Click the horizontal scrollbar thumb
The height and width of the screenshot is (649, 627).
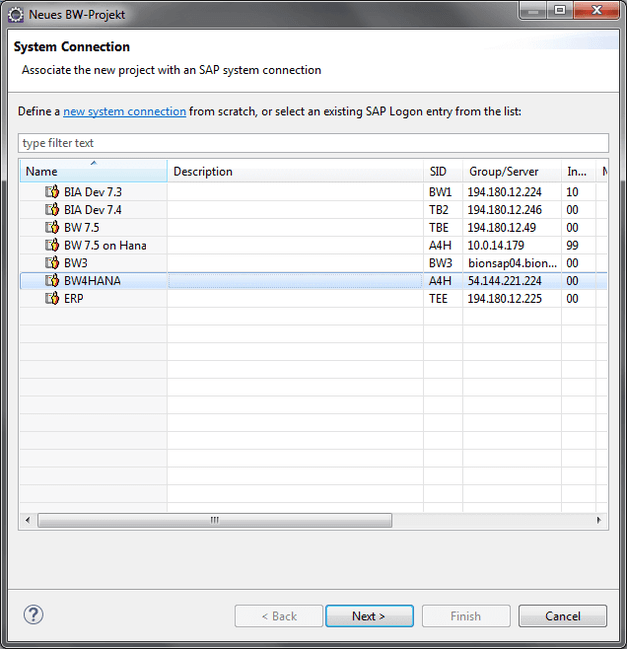click(214, 520)
